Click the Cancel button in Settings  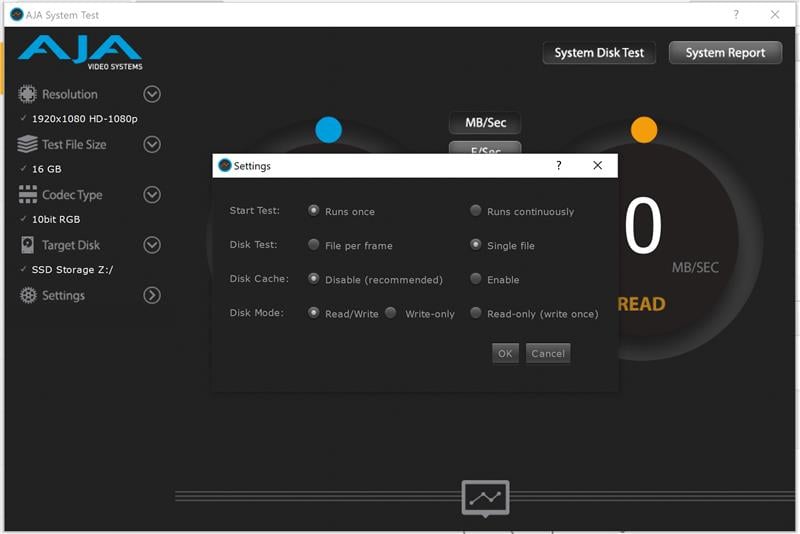tap(548, 353)
